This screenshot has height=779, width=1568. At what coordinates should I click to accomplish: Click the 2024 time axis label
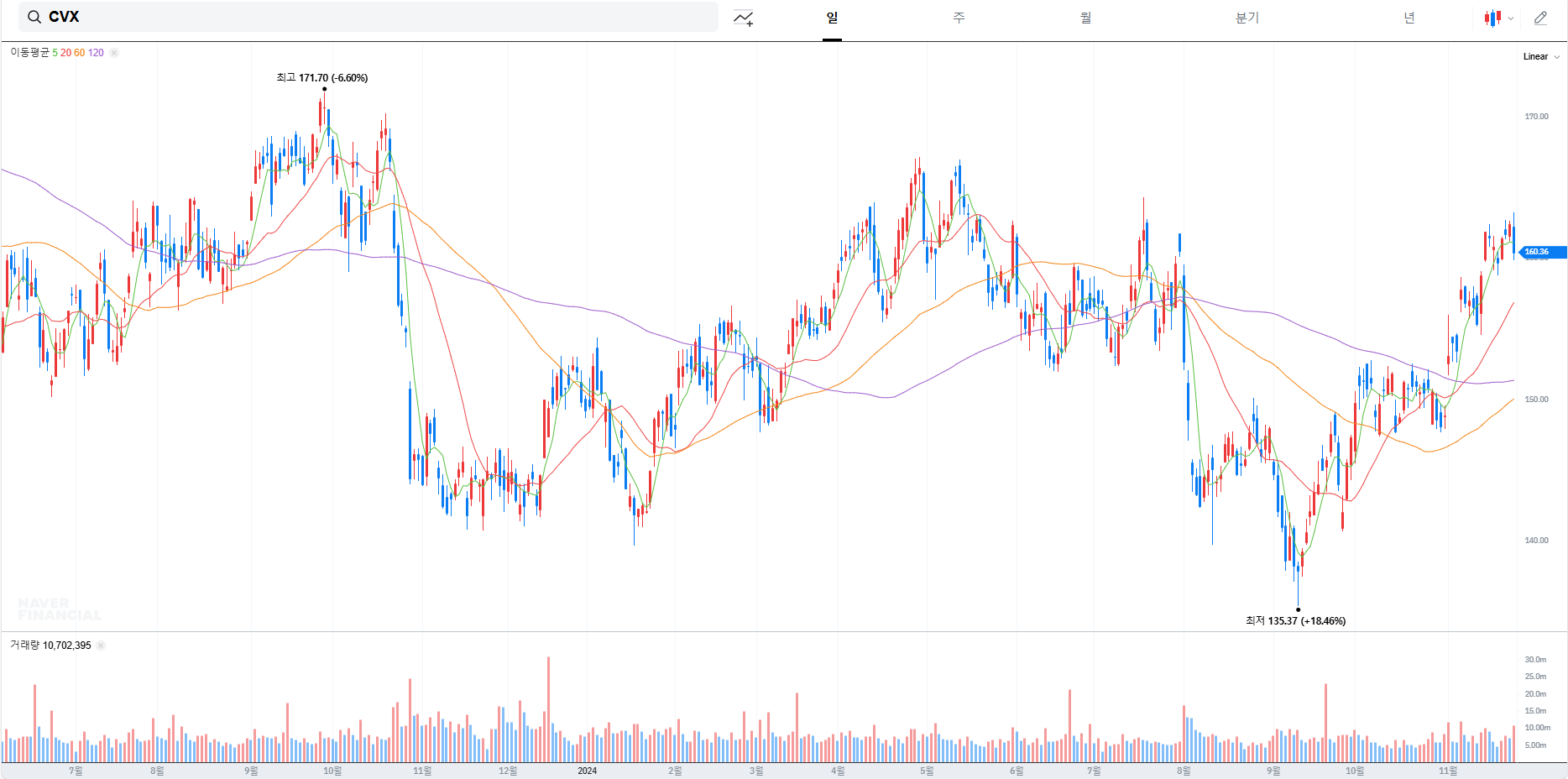click(588, 771)
